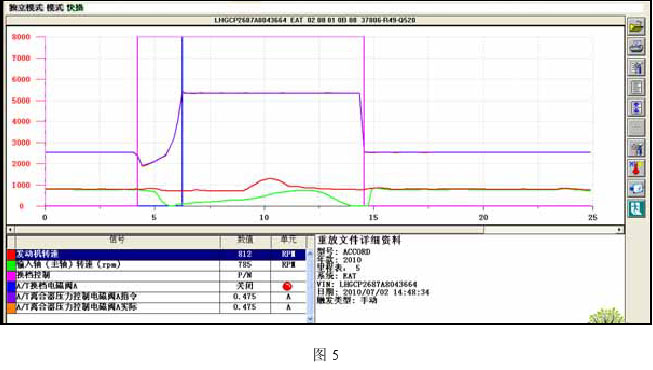Click the teal exit-door icon
Screen dimensions: 653x370
point(636,208)
